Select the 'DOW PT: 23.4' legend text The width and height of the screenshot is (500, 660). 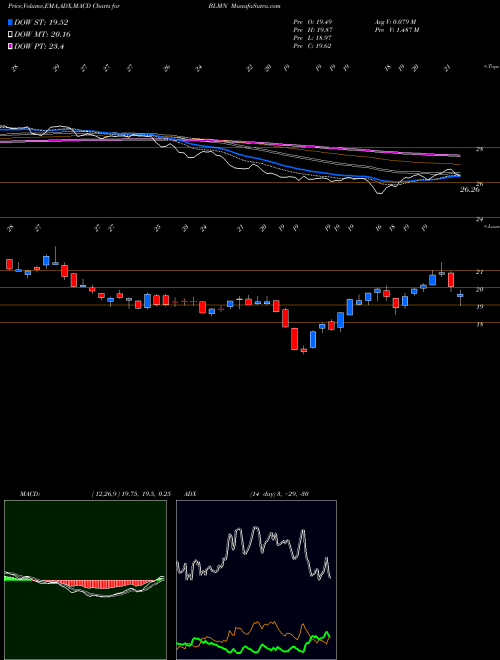(39, 46)
